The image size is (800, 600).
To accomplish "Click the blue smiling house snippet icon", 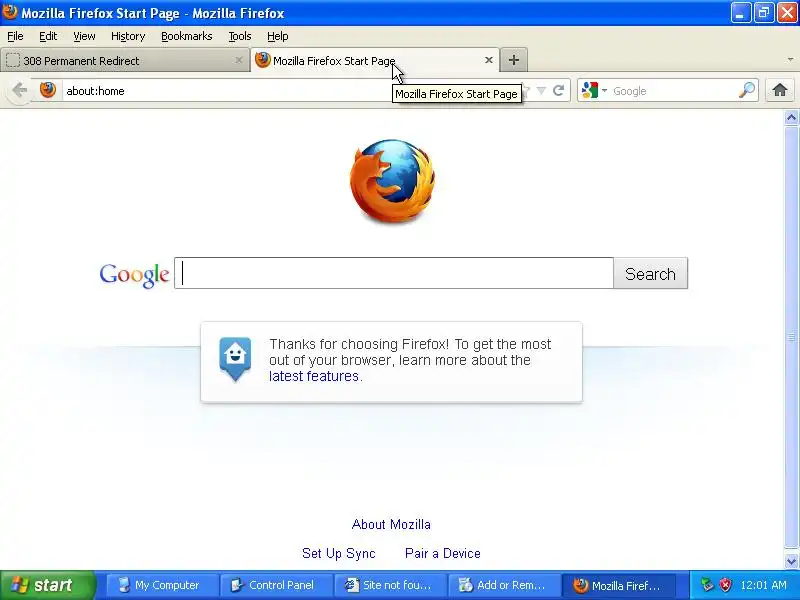I will [235, 359].
